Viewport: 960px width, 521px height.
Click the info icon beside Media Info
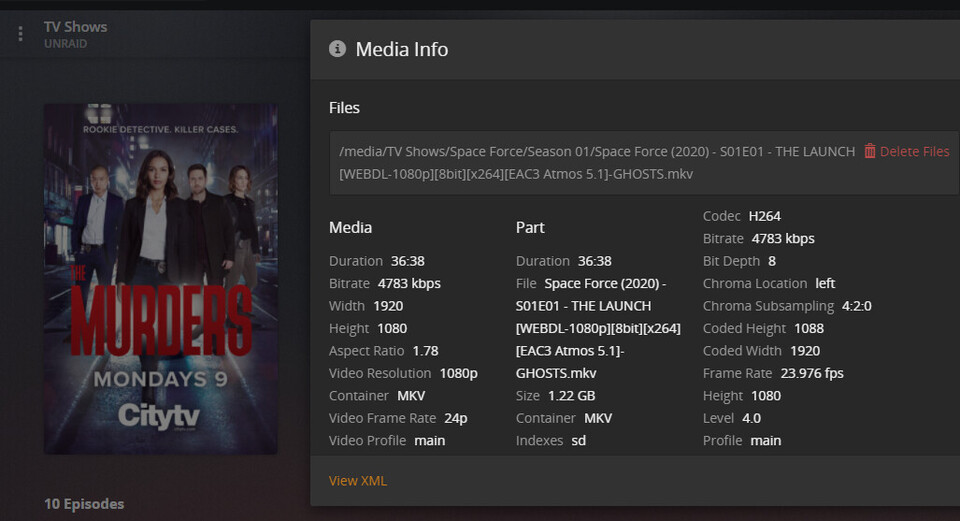(338, 49)
